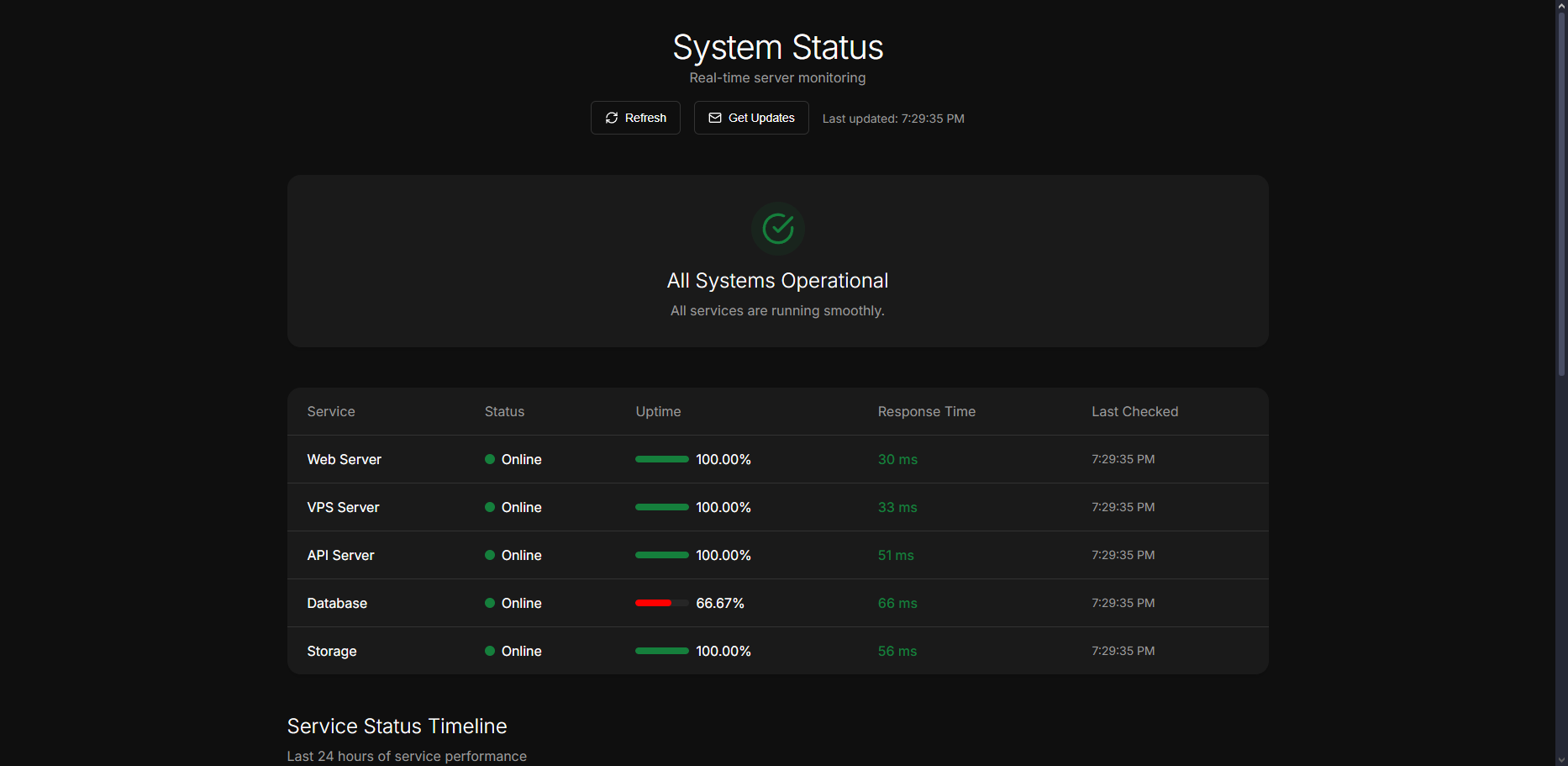Click the Service Status Timeline heading
This screenshot has height=766, width=1568.
(x=397, y=726)
